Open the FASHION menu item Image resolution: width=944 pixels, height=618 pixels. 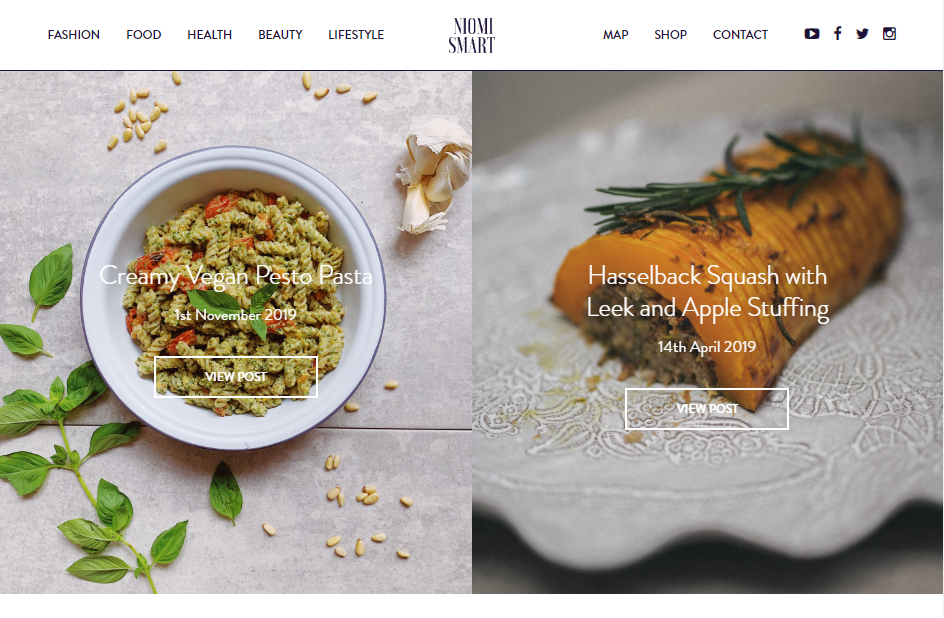(x=73, y=35)
